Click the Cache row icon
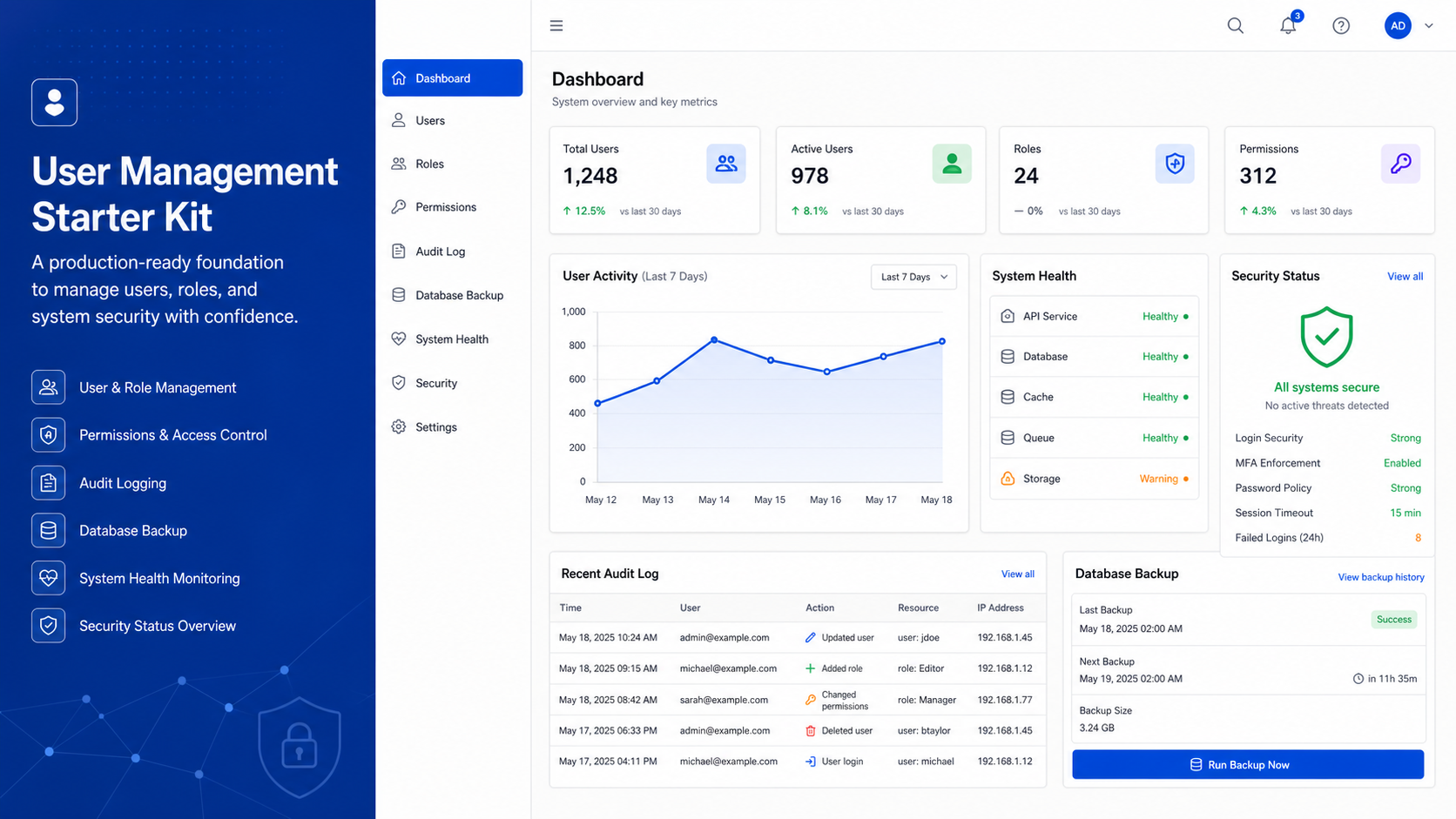1456x819 pixels. tap(1008, 397)
